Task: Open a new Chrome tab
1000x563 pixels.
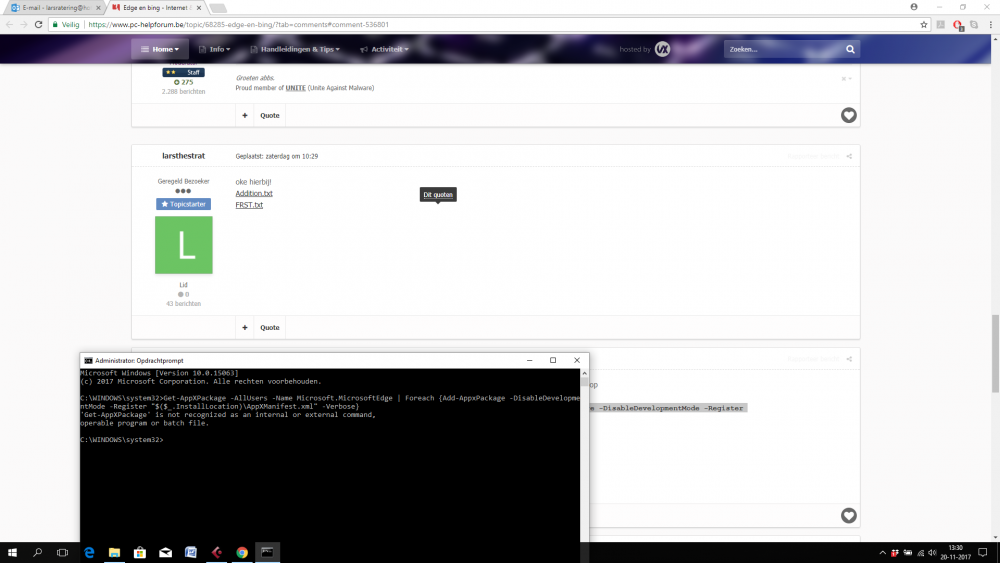Action: click(x=217, y=8)
